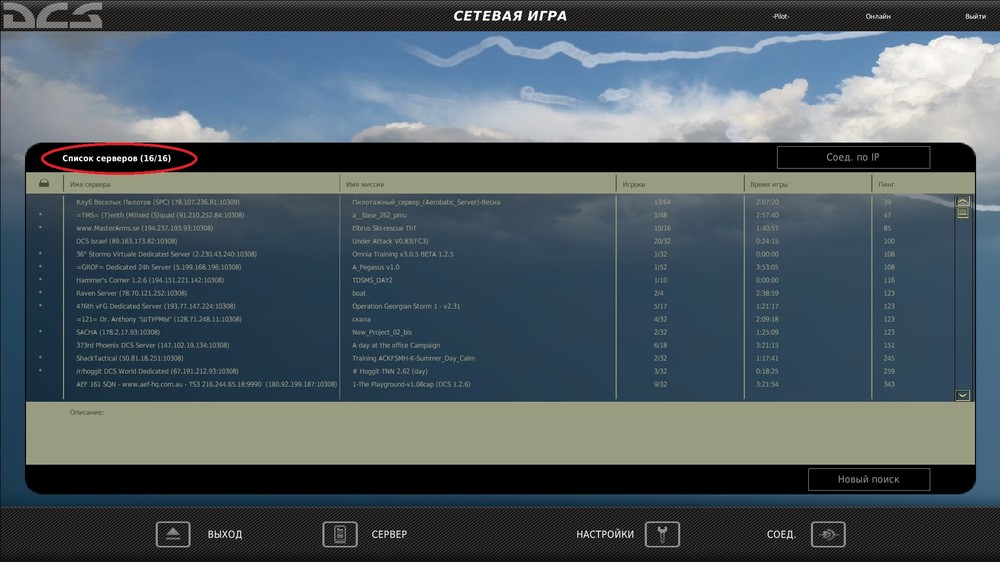Click the НАСТРОЙКИ label

[605, 535]
